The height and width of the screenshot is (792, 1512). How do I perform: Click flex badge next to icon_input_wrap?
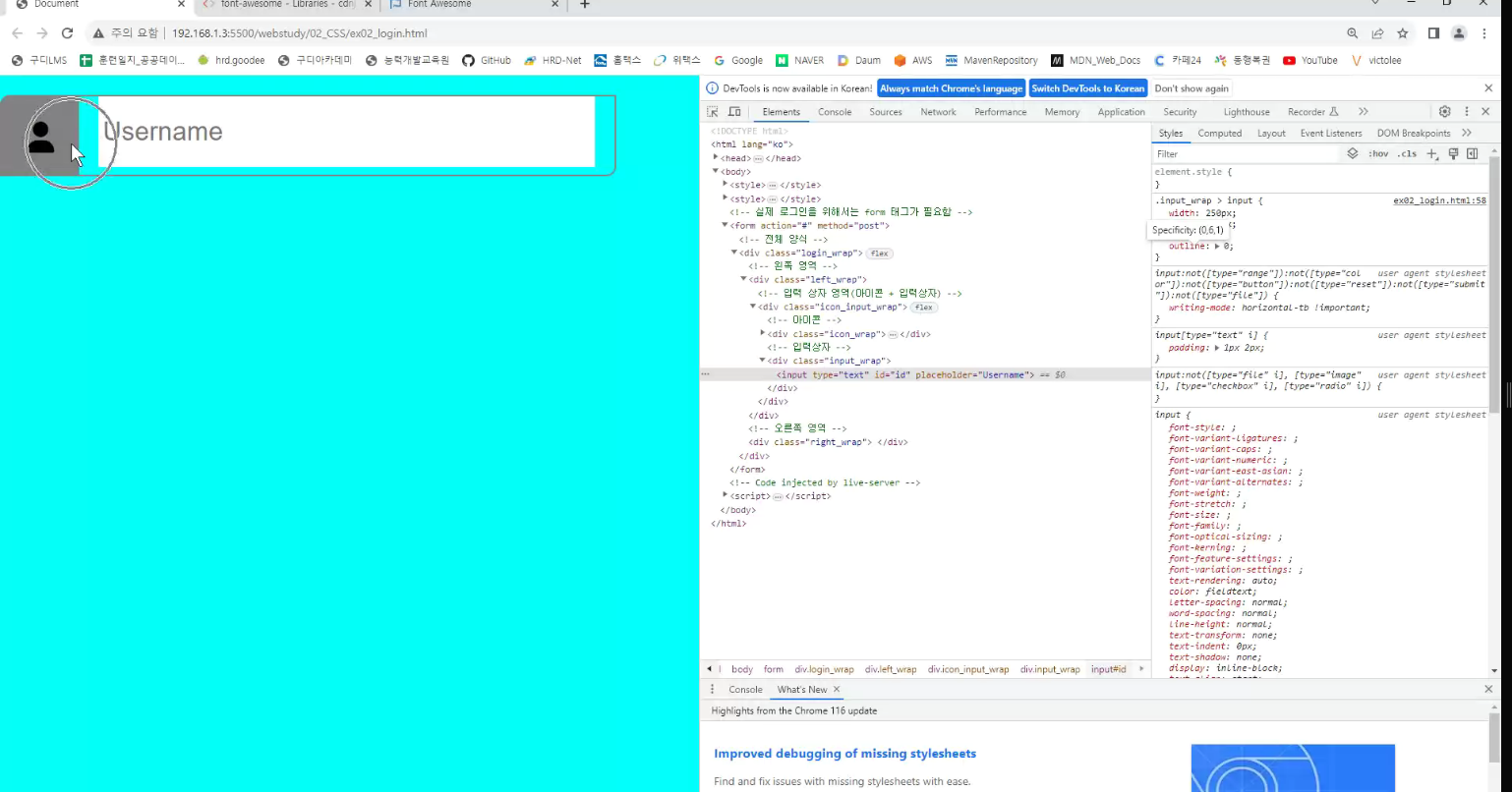tap(923, 308)
